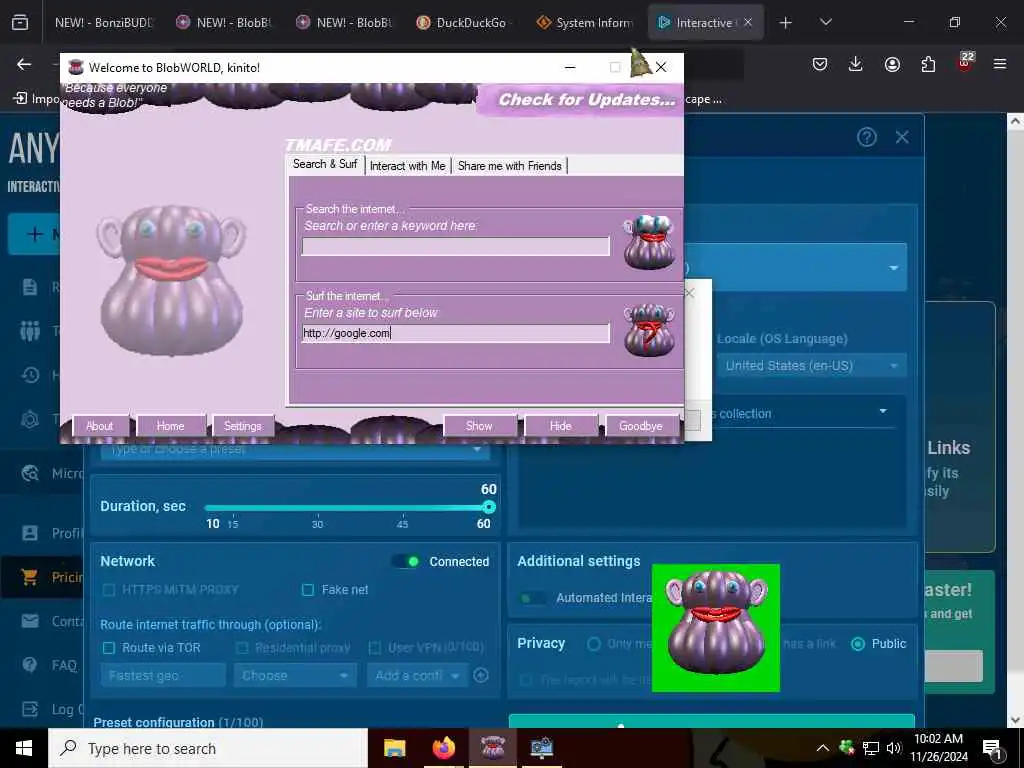Click the Windows taskbar search box

(208, 748)
